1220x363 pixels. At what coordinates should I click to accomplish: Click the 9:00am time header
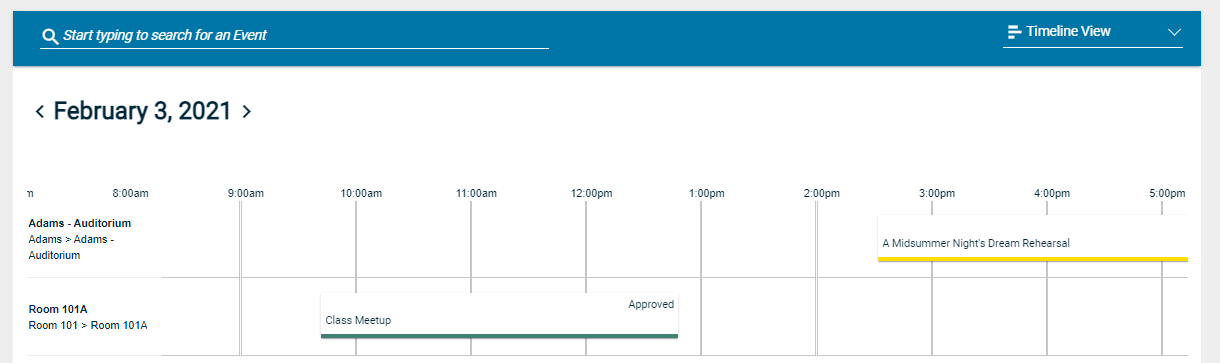245,193
